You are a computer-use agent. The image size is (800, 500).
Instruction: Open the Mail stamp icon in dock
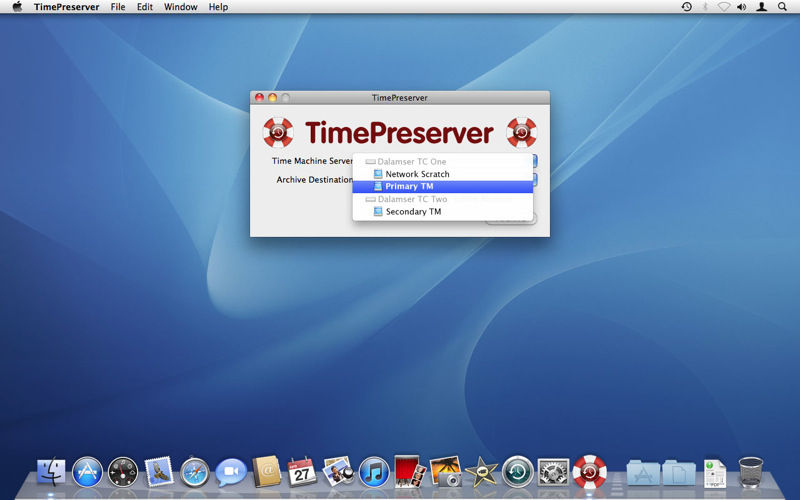159,471
